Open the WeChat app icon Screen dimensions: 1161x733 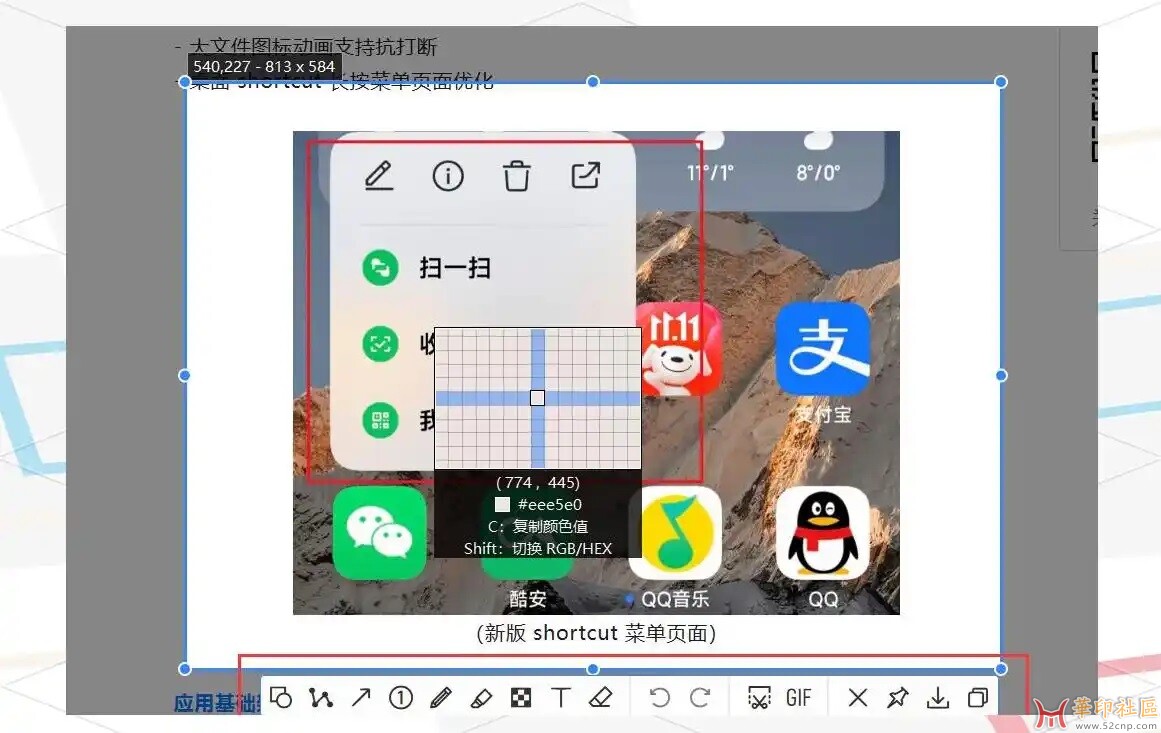pos(379,533)
